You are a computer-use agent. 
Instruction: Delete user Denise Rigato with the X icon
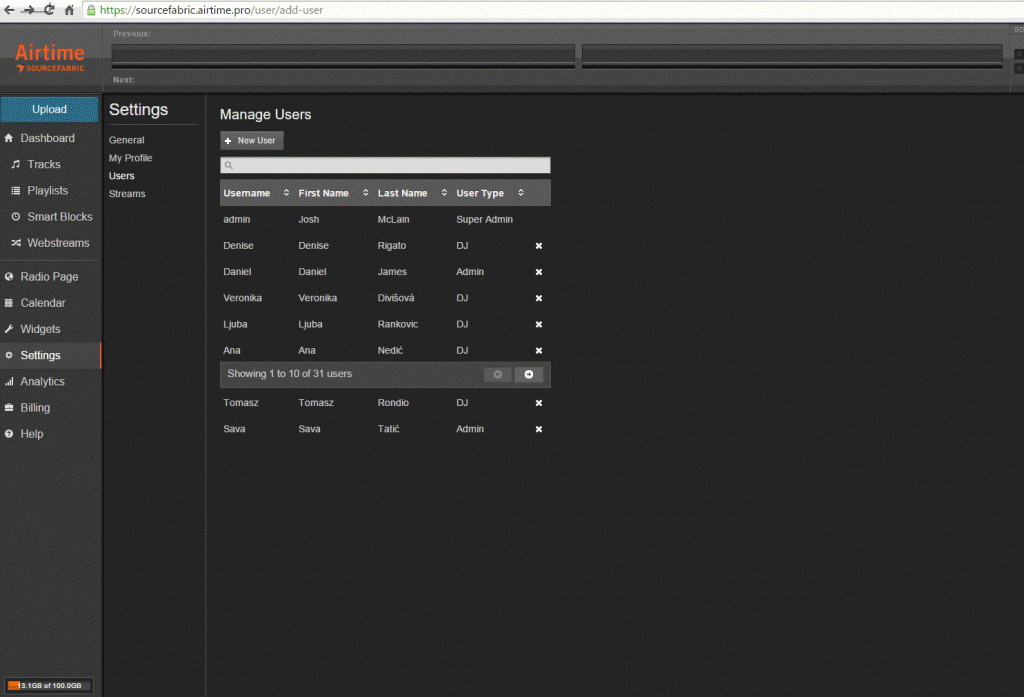(x=539, y=246)
